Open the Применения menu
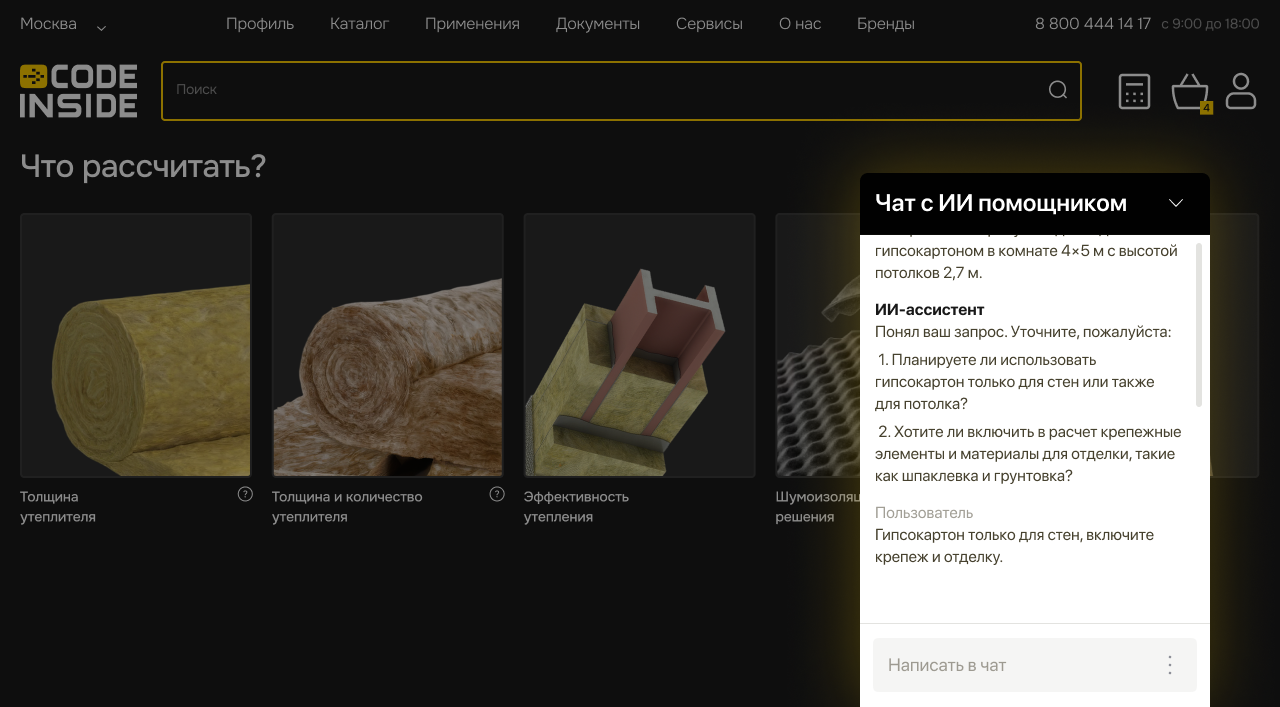 pos(472,24)
